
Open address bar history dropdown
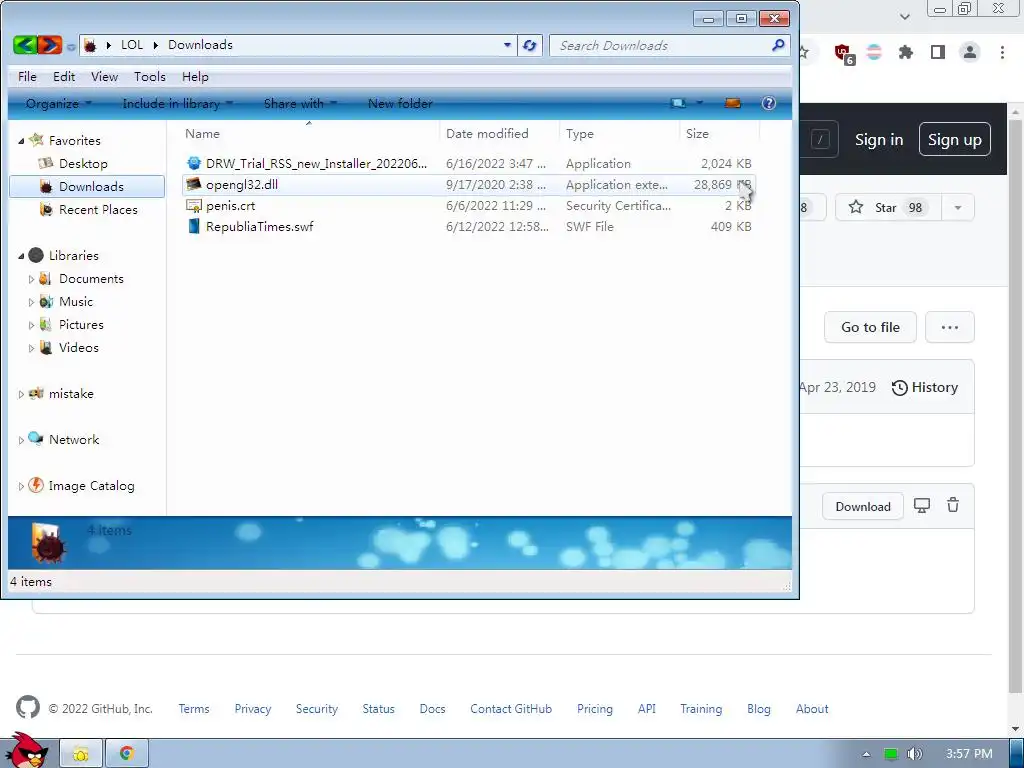(x=507, y=45)
